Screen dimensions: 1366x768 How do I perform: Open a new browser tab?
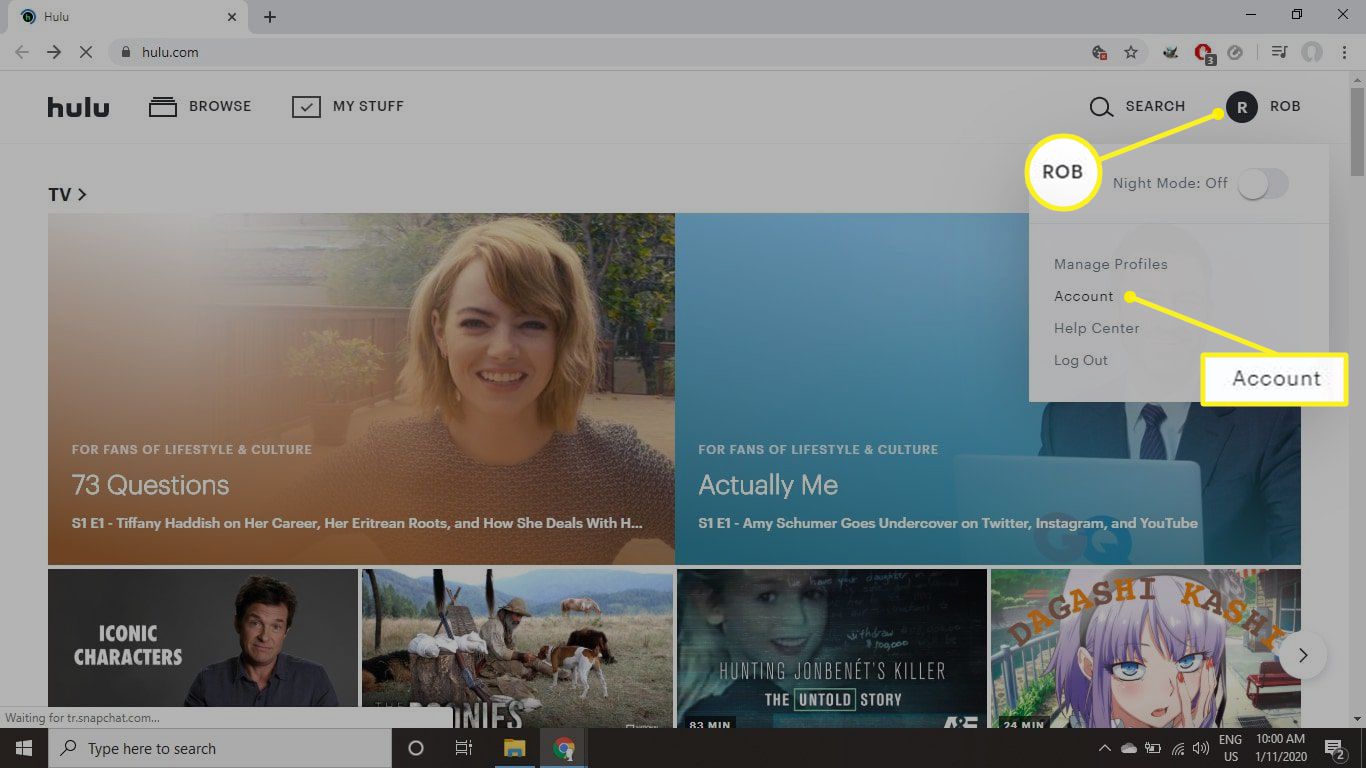coord(270,17)
